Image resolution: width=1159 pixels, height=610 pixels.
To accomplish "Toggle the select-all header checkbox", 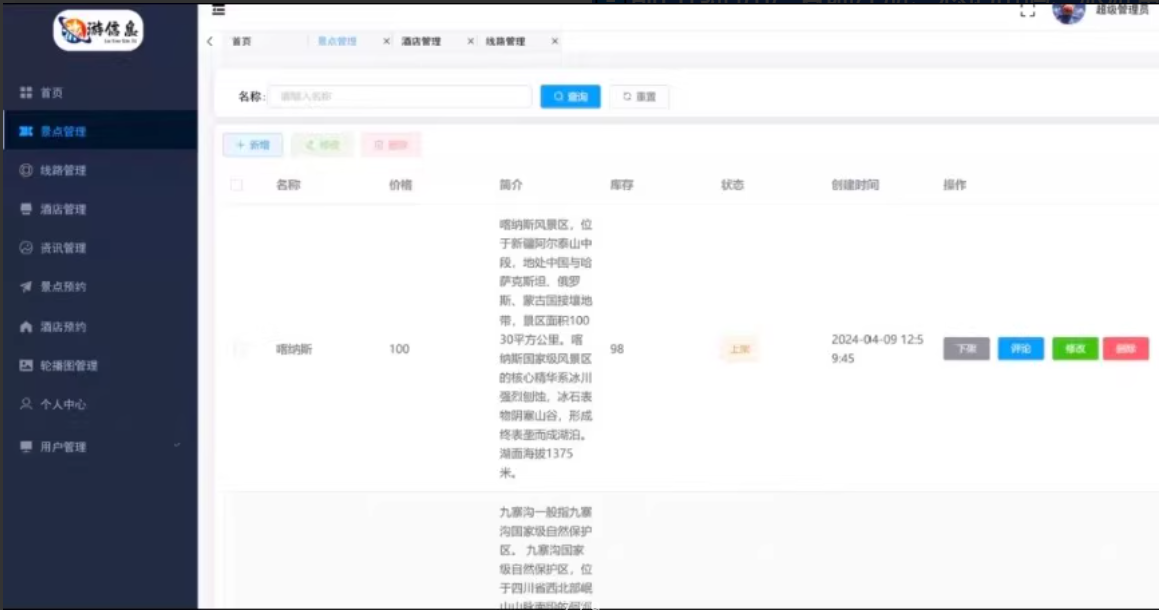I will 237,185.
